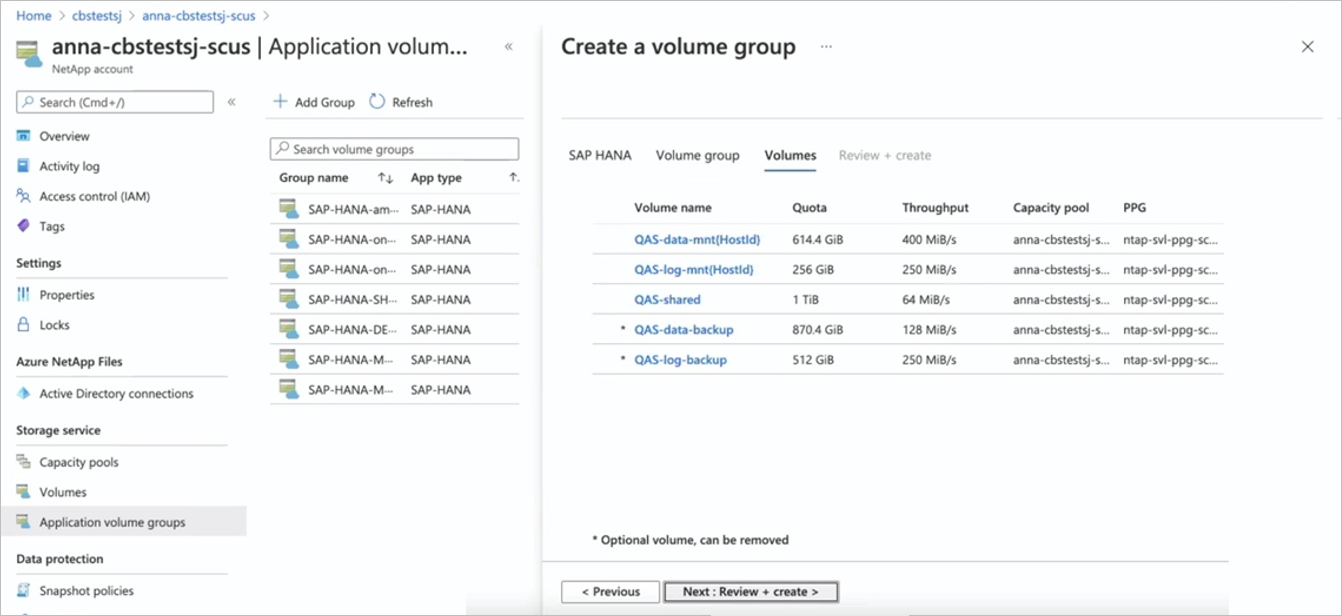
Task: Select the SAP-HANA-DE... group name text
Action: coord(353,329)
